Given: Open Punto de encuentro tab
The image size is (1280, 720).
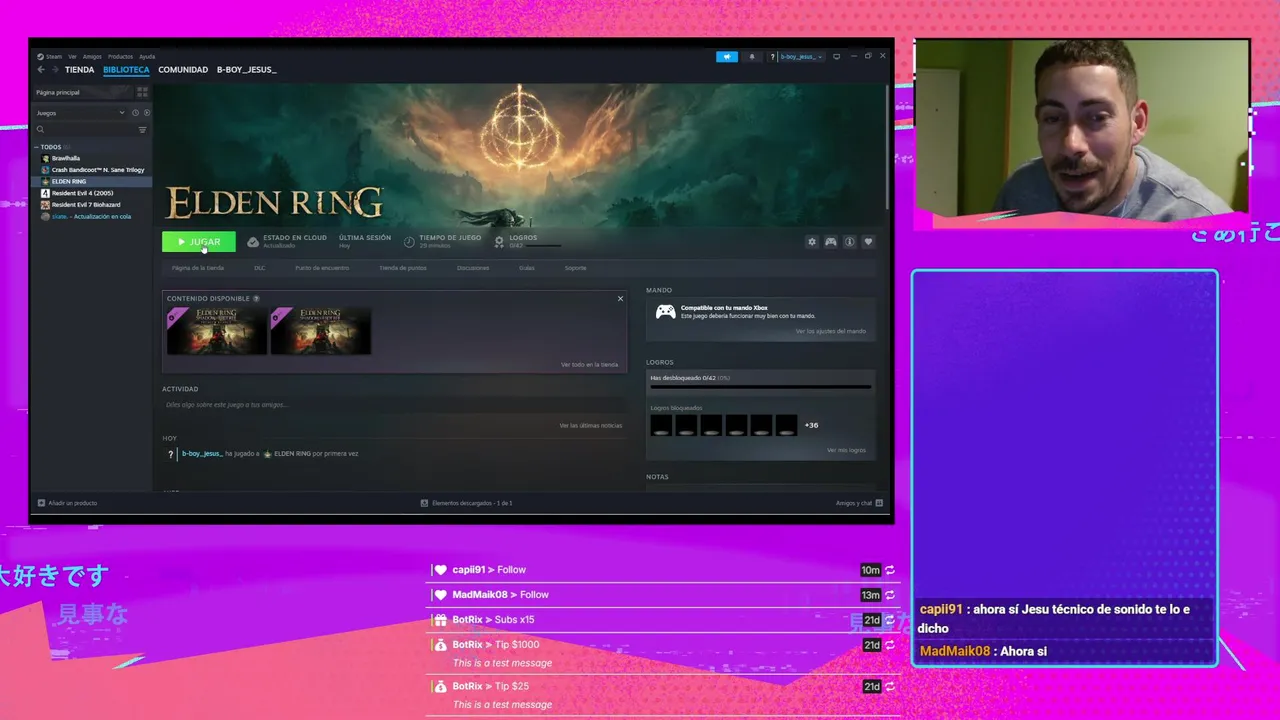Looking at the screenshot, I should point(322,268).
